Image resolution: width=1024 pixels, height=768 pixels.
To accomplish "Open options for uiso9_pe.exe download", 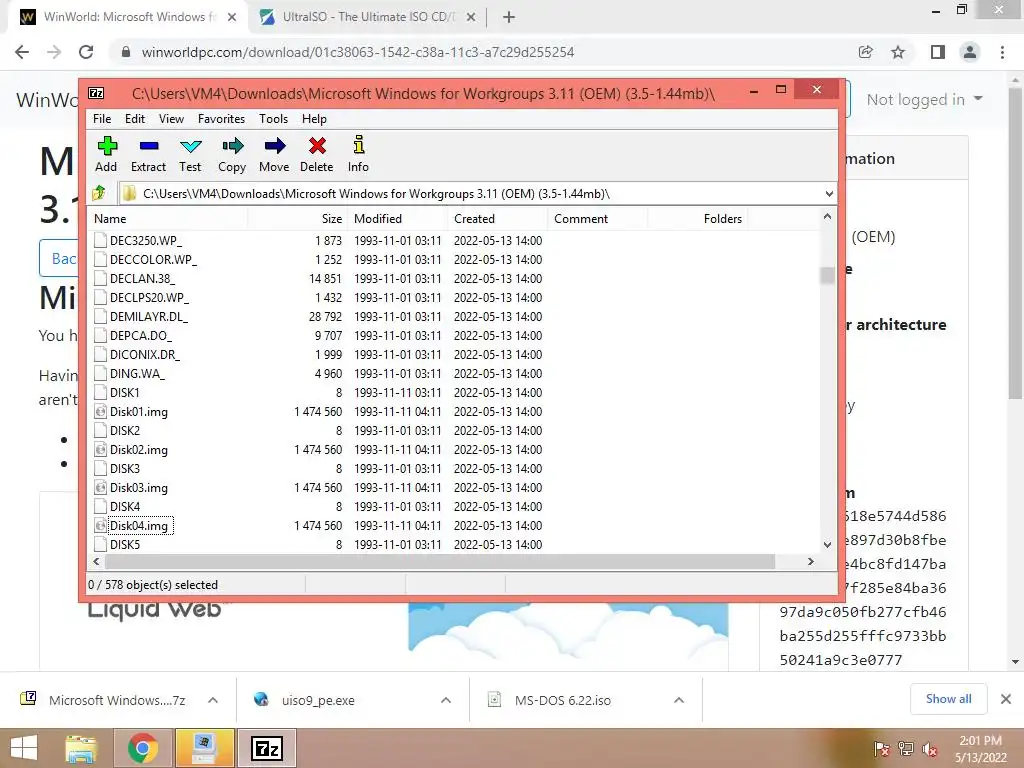I will tap(446, 700).
